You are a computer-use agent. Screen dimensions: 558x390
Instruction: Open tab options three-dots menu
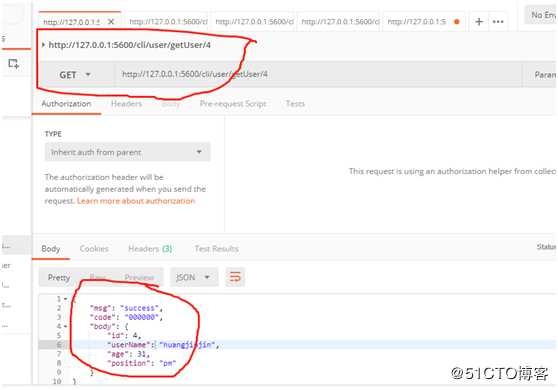498,22
